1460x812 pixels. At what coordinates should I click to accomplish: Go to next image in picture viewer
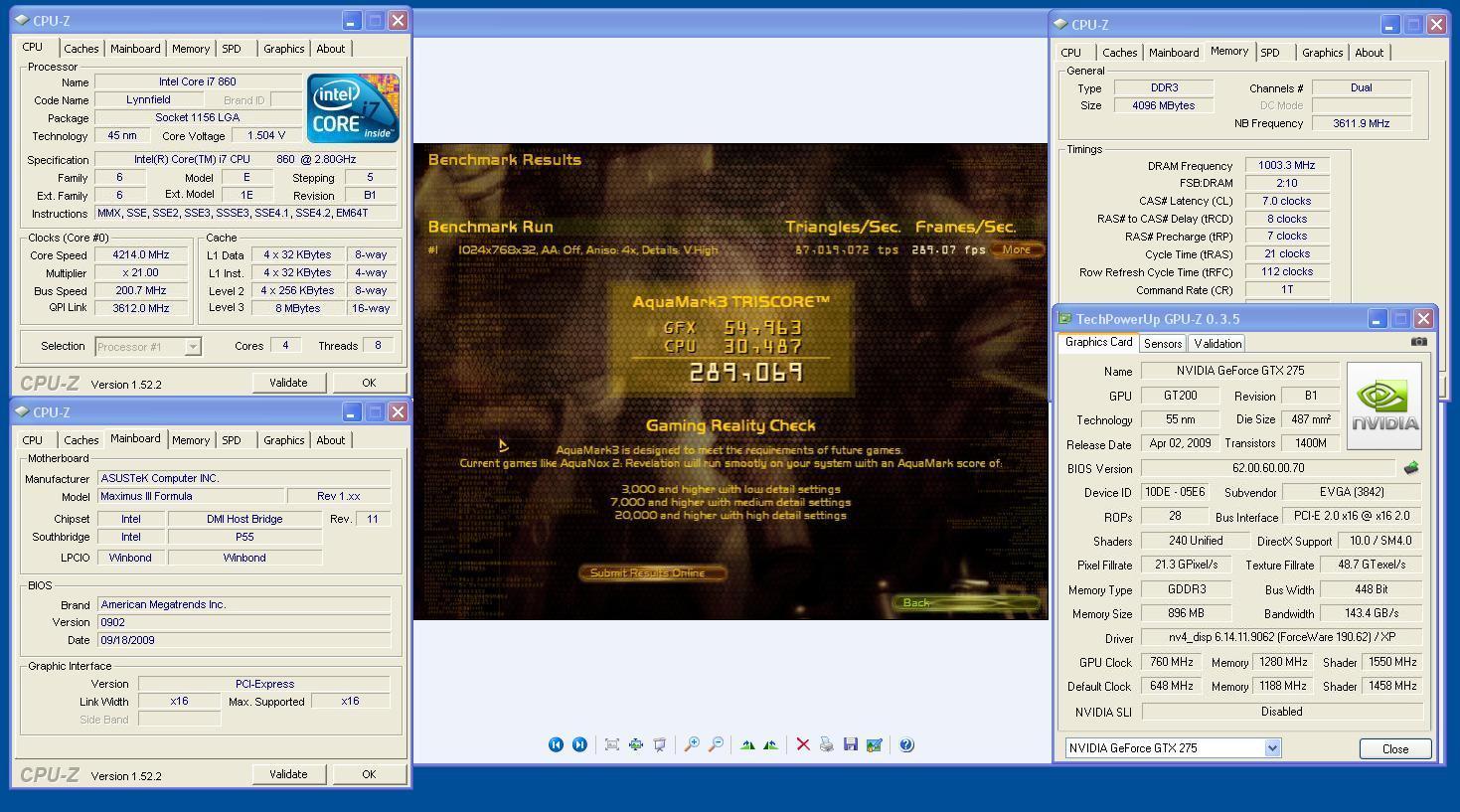tap(579, 744)
